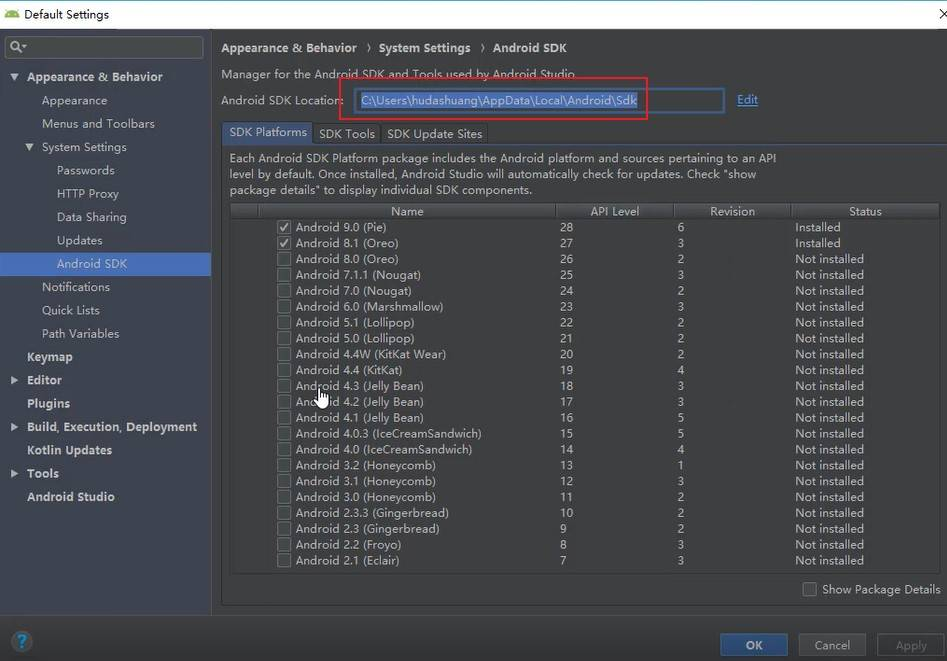The width and height of the screenshot is (947, 661).
Task: Switch to SDK Platforms tab
Action: pos(268,132)
